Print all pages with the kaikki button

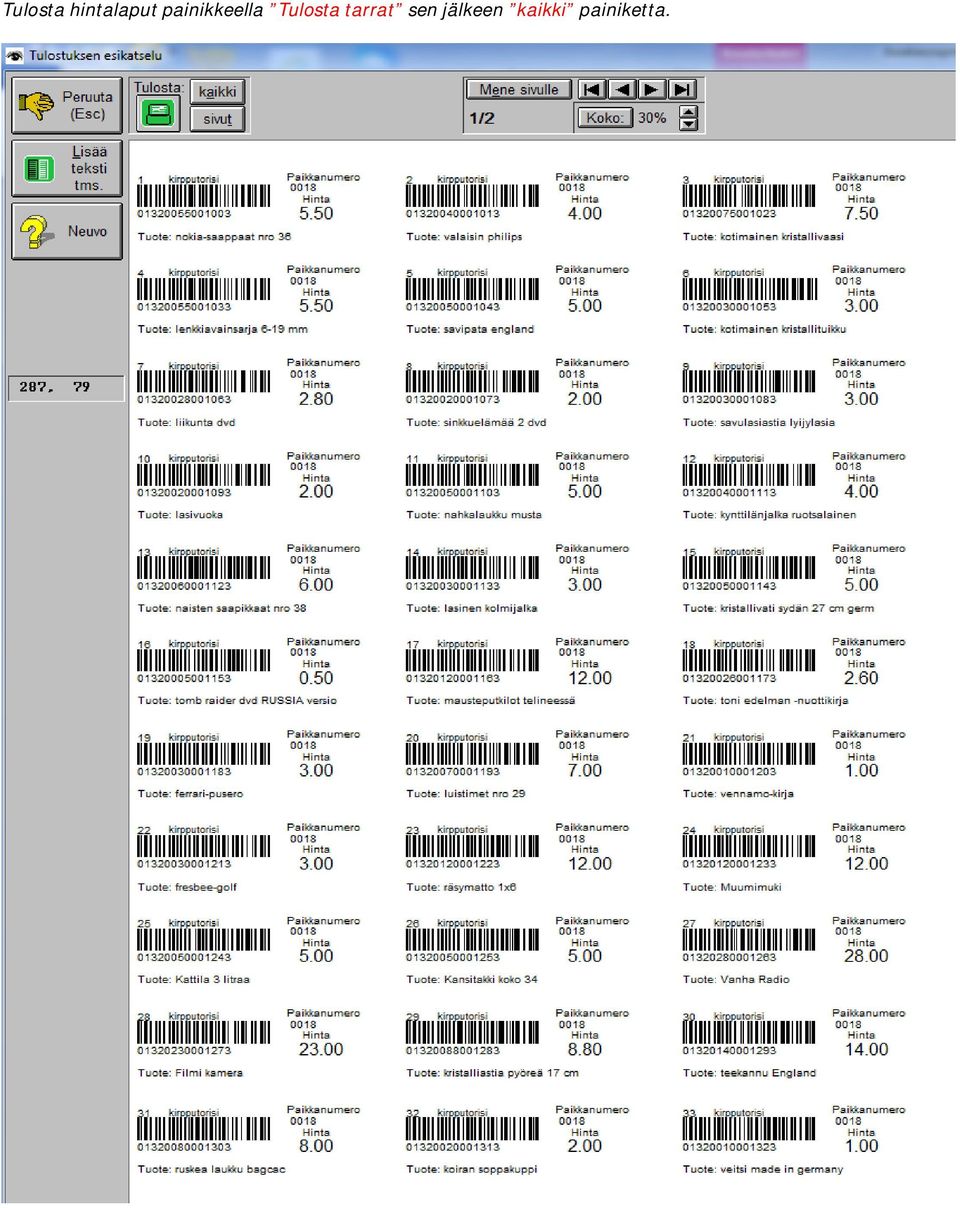pyautogui.click(x=217, y=91)
